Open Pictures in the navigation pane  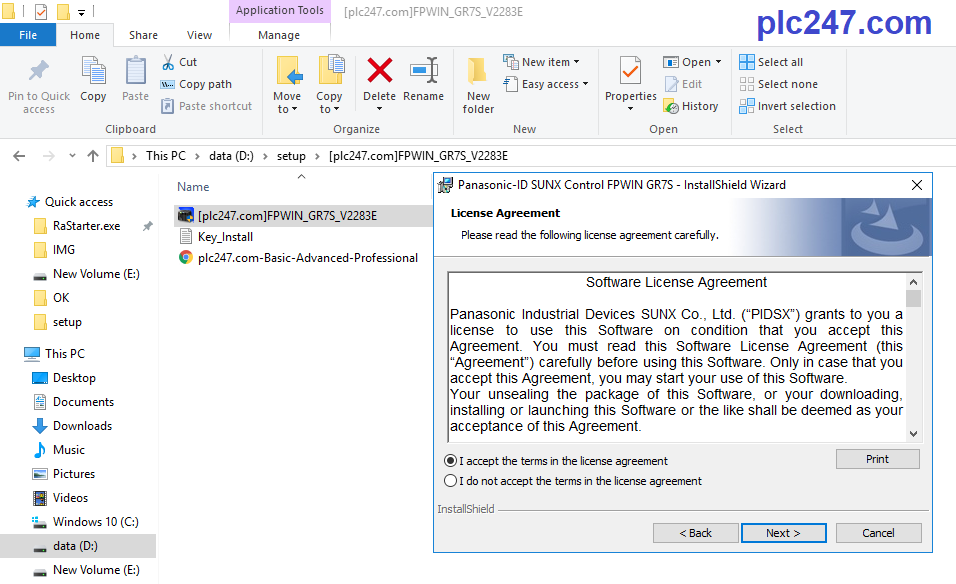tap(74, 474)
